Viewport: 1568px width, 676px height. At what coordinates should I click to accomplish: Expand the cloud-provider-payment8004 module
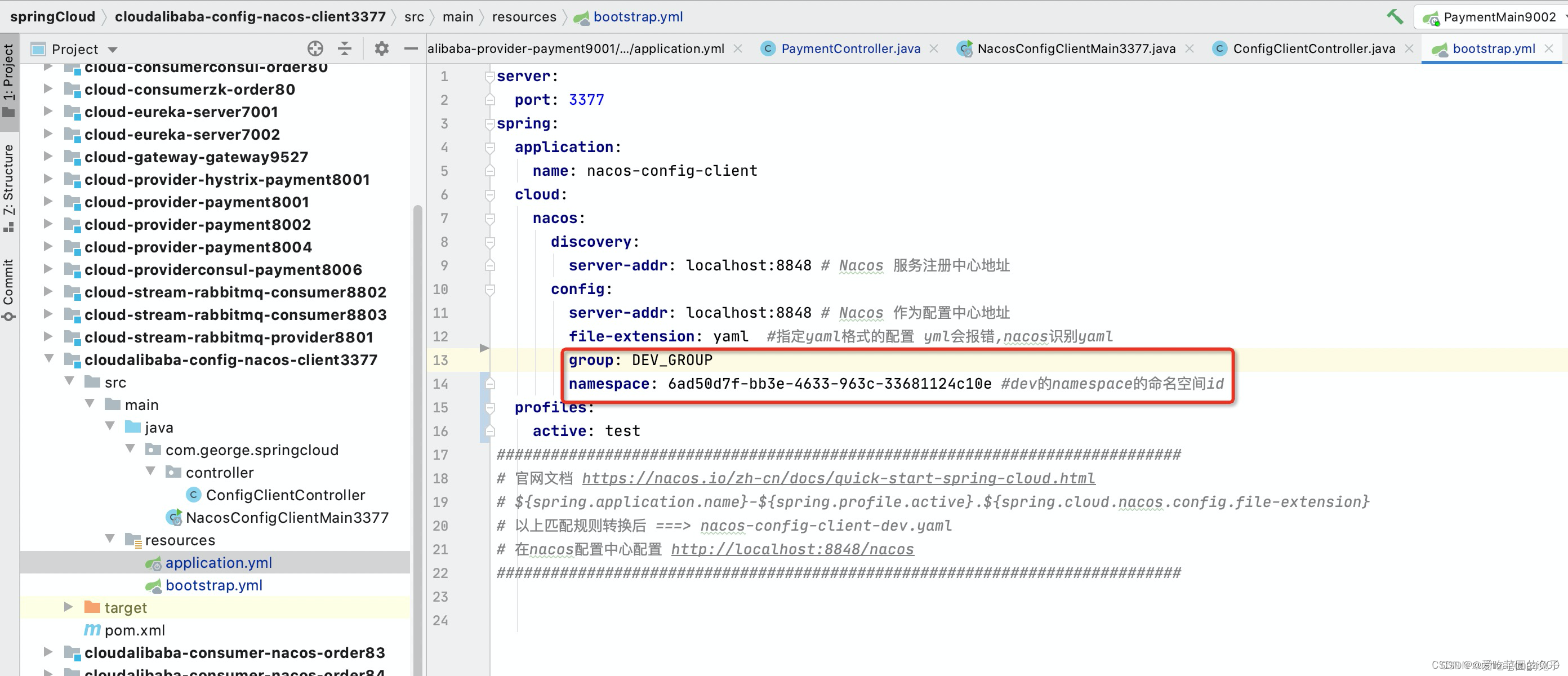tap(48, 247)
